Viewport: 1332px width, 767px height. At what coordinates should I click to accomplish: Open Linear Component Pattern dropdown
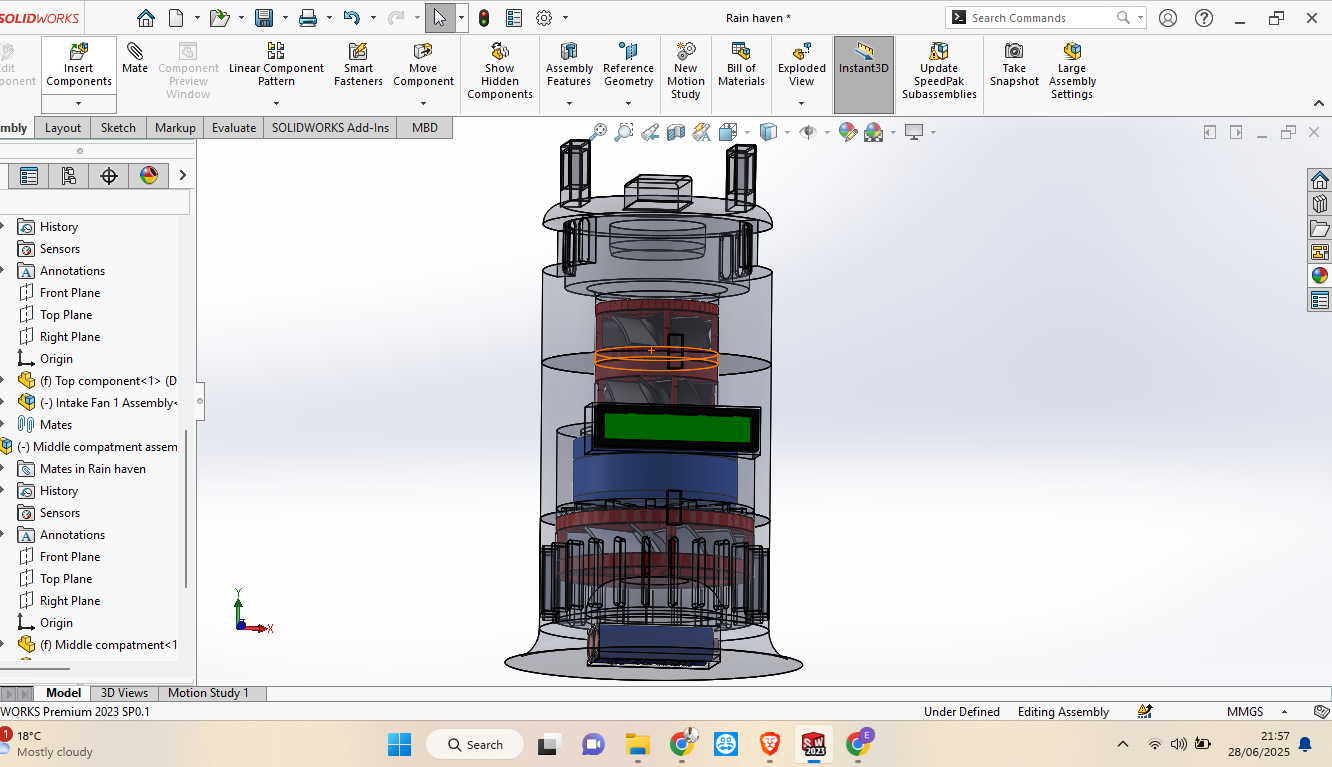[276, 103]
